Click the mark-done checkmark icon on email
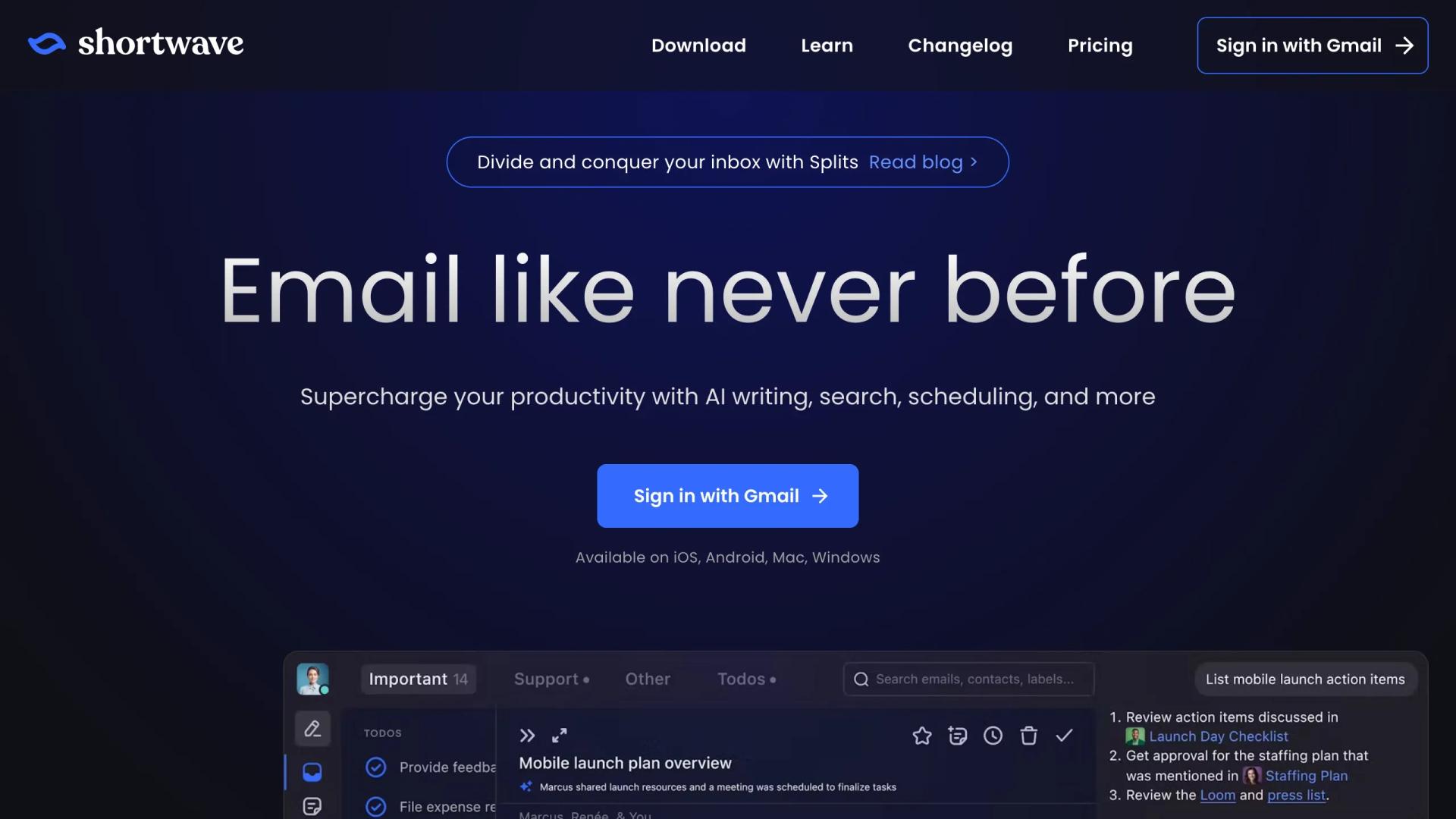This screenshot has width=1456, height=819. [1064, 735]
